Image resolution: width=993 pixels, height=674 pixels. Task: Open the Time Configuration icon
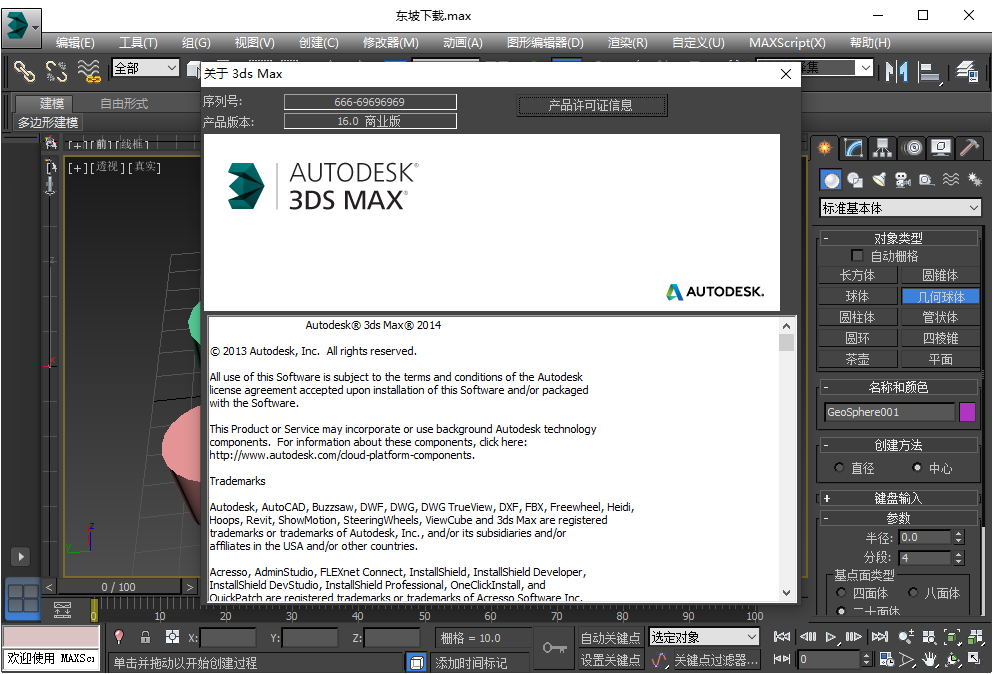tap(887, 659)
